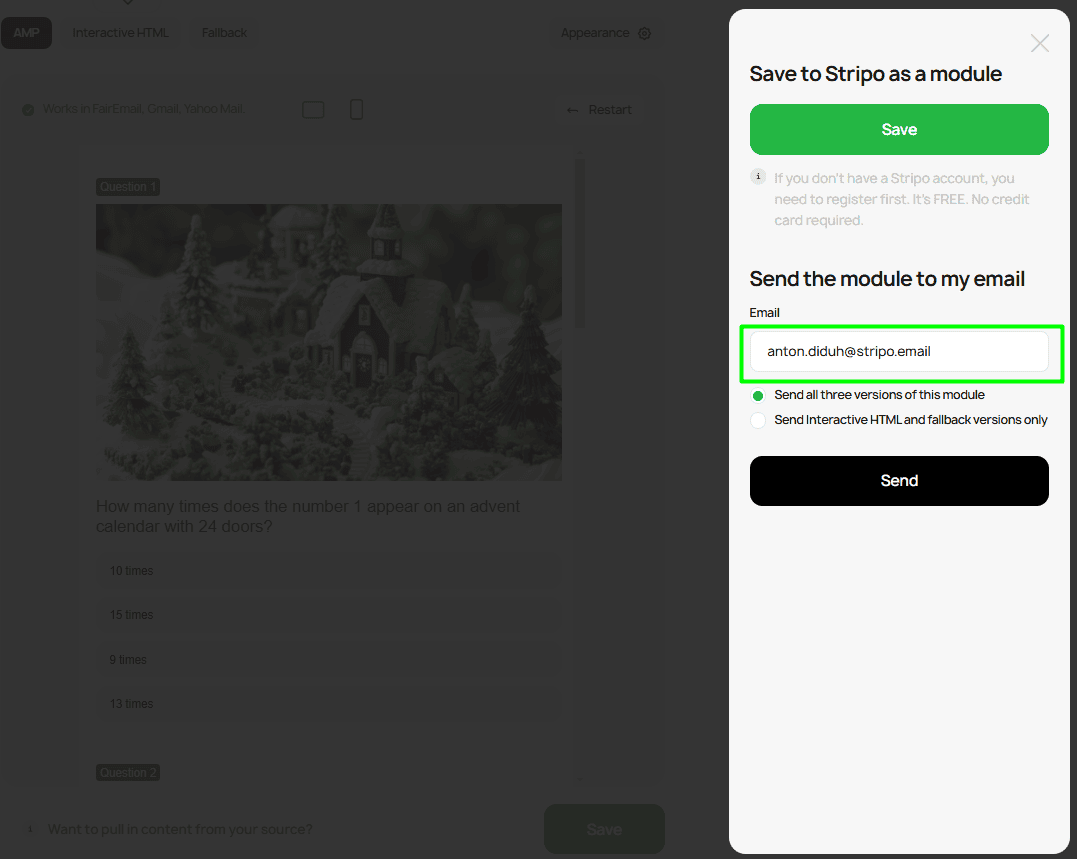Click the green Save module button

point(898,129)
